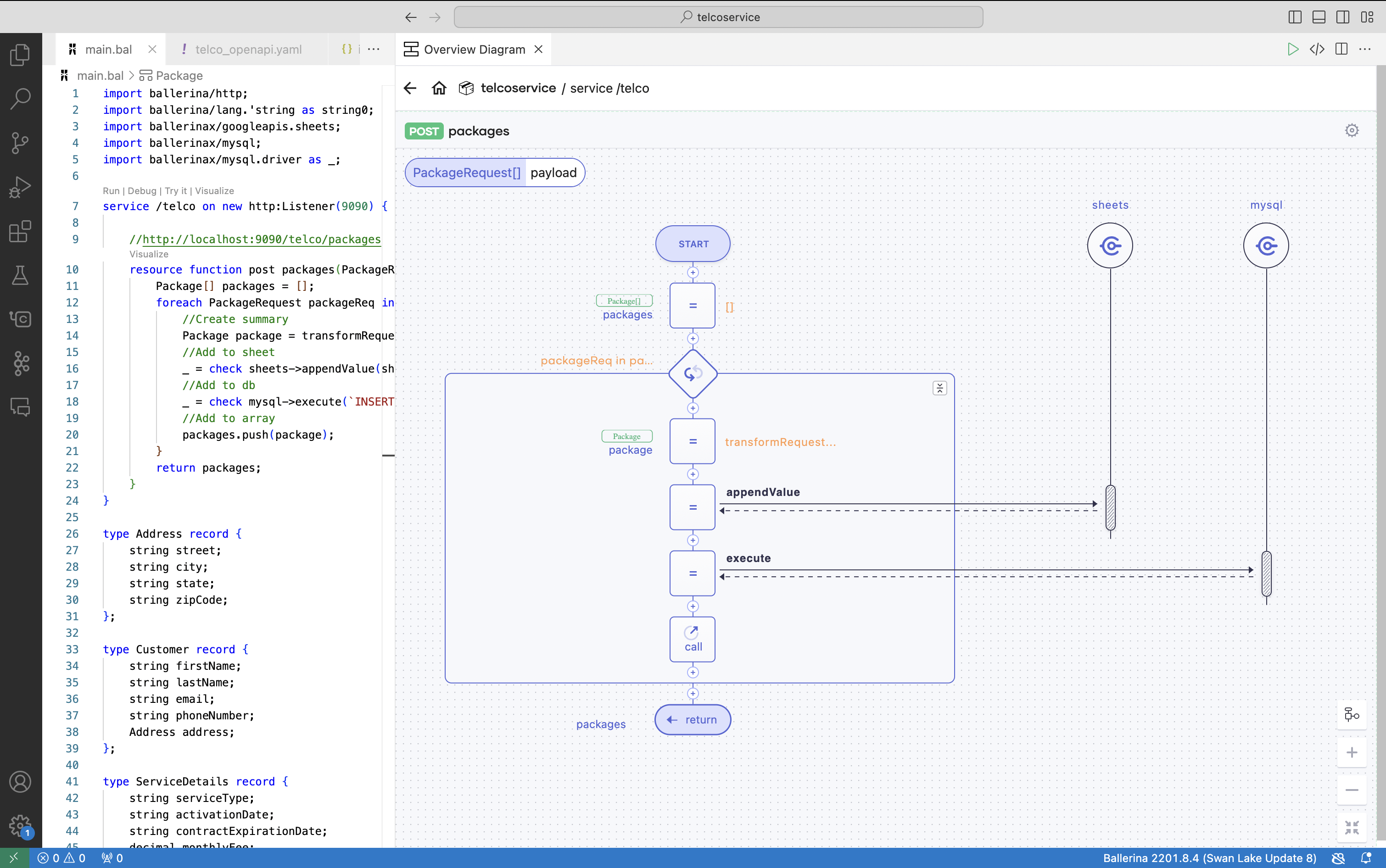Screen dimensions: 1386x868
Task: Open diagram settings gear icon
Action: point(1352,130)
